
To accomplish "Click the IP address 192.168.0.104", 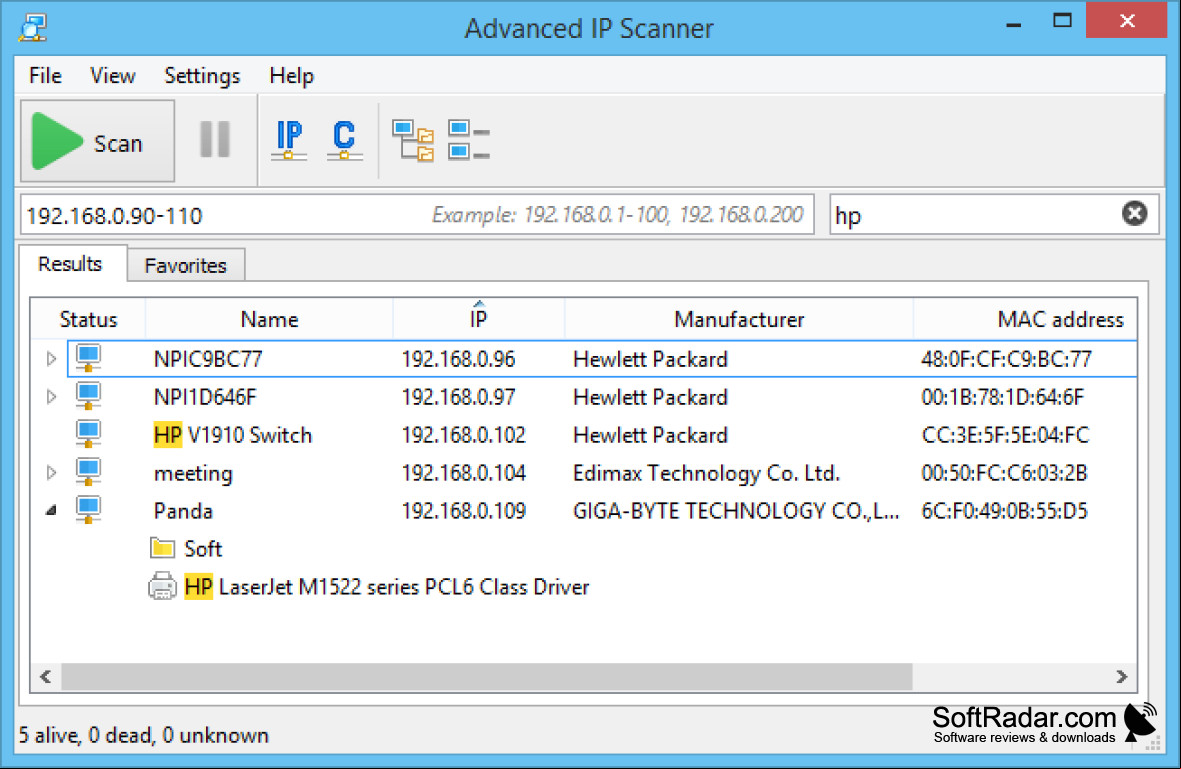I will pos(463,473).
